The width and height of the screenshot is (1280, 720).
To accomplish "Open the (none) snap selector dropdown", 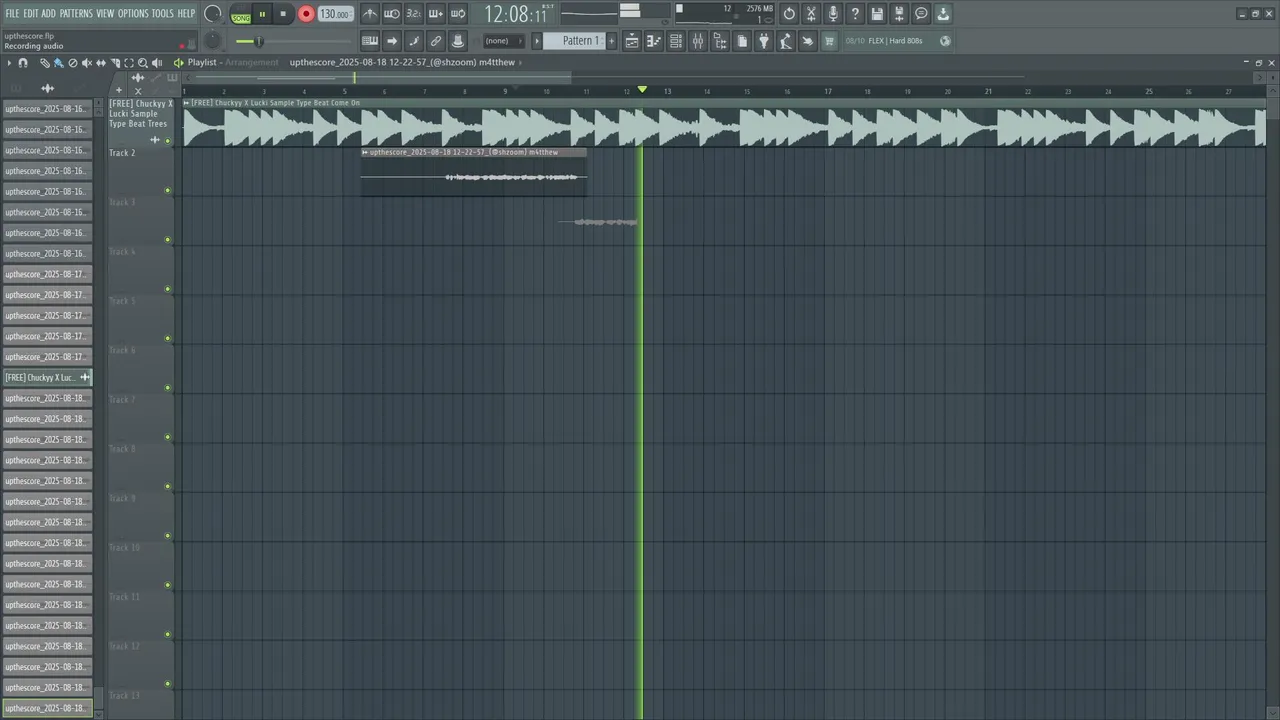I will point(504,41).
